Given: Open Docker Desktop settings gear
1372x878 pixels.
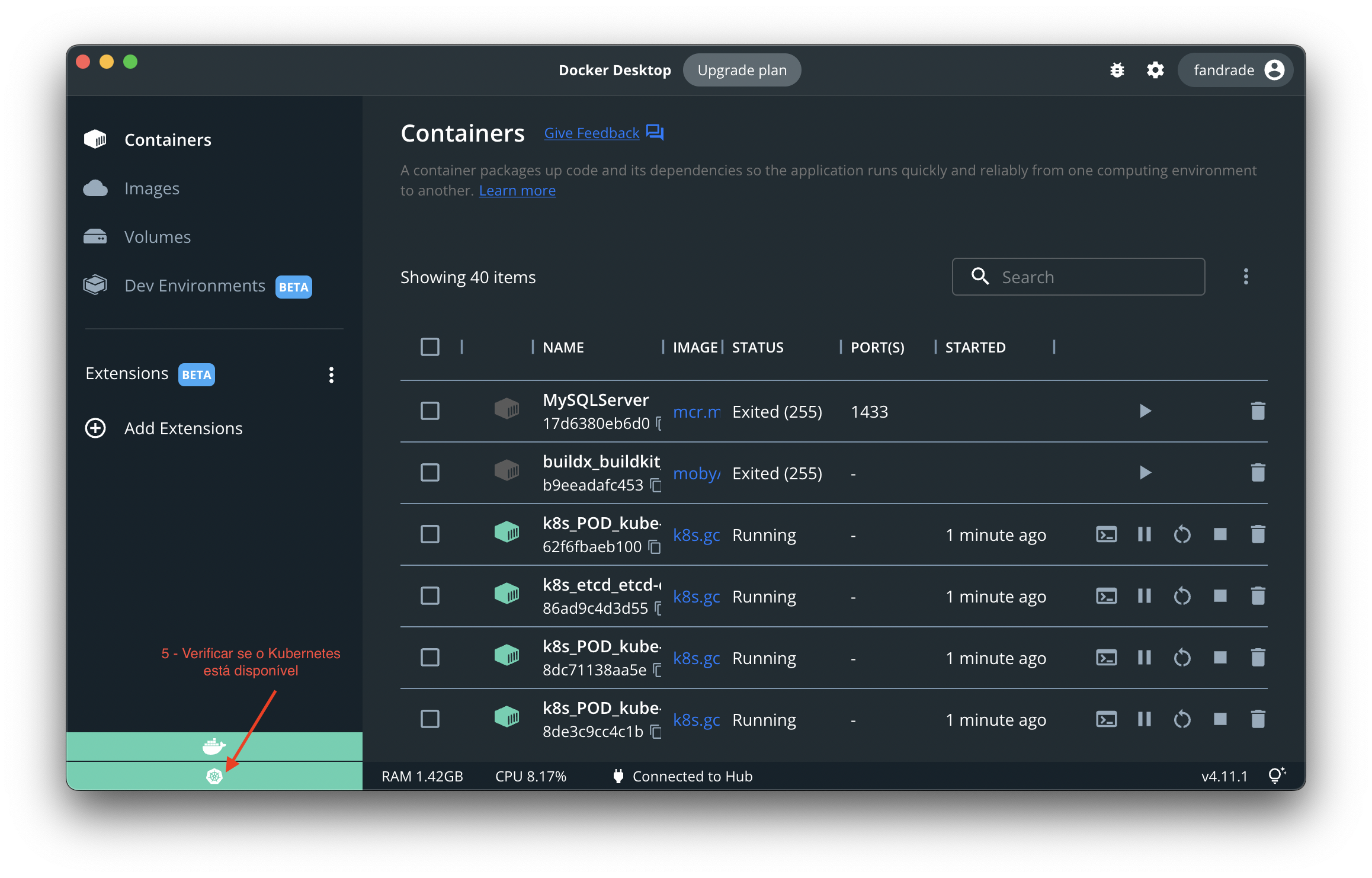Looking at the screenshot, I should 1155,70.
